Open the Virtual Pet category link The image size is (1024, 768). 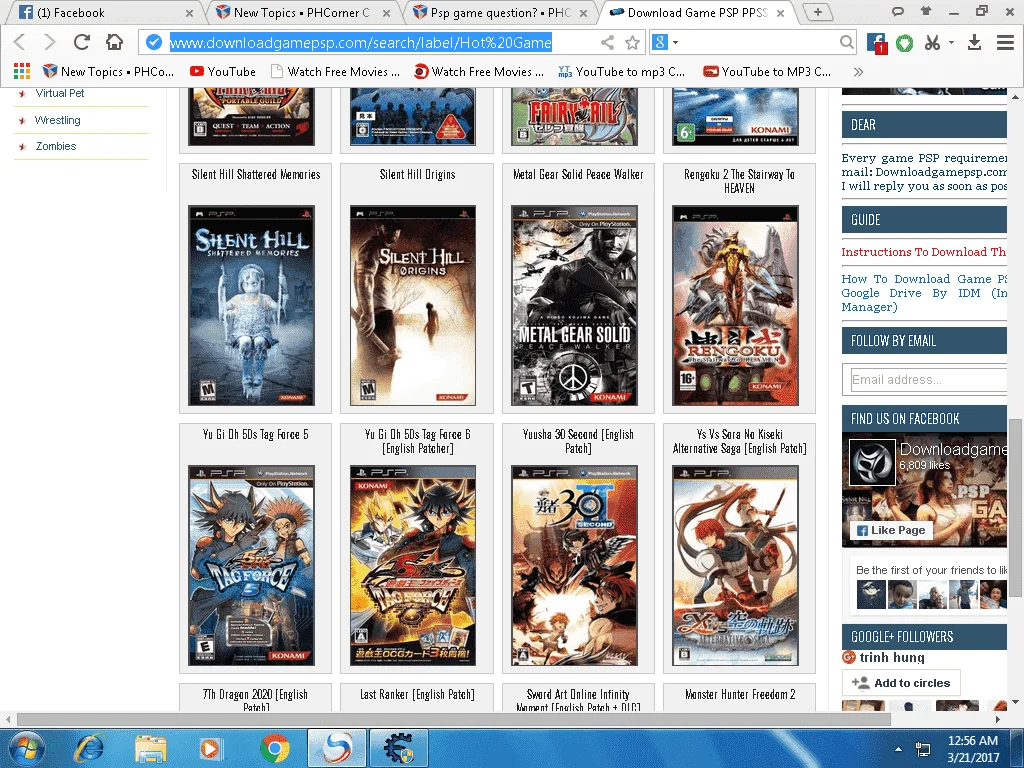click(59, 93)
